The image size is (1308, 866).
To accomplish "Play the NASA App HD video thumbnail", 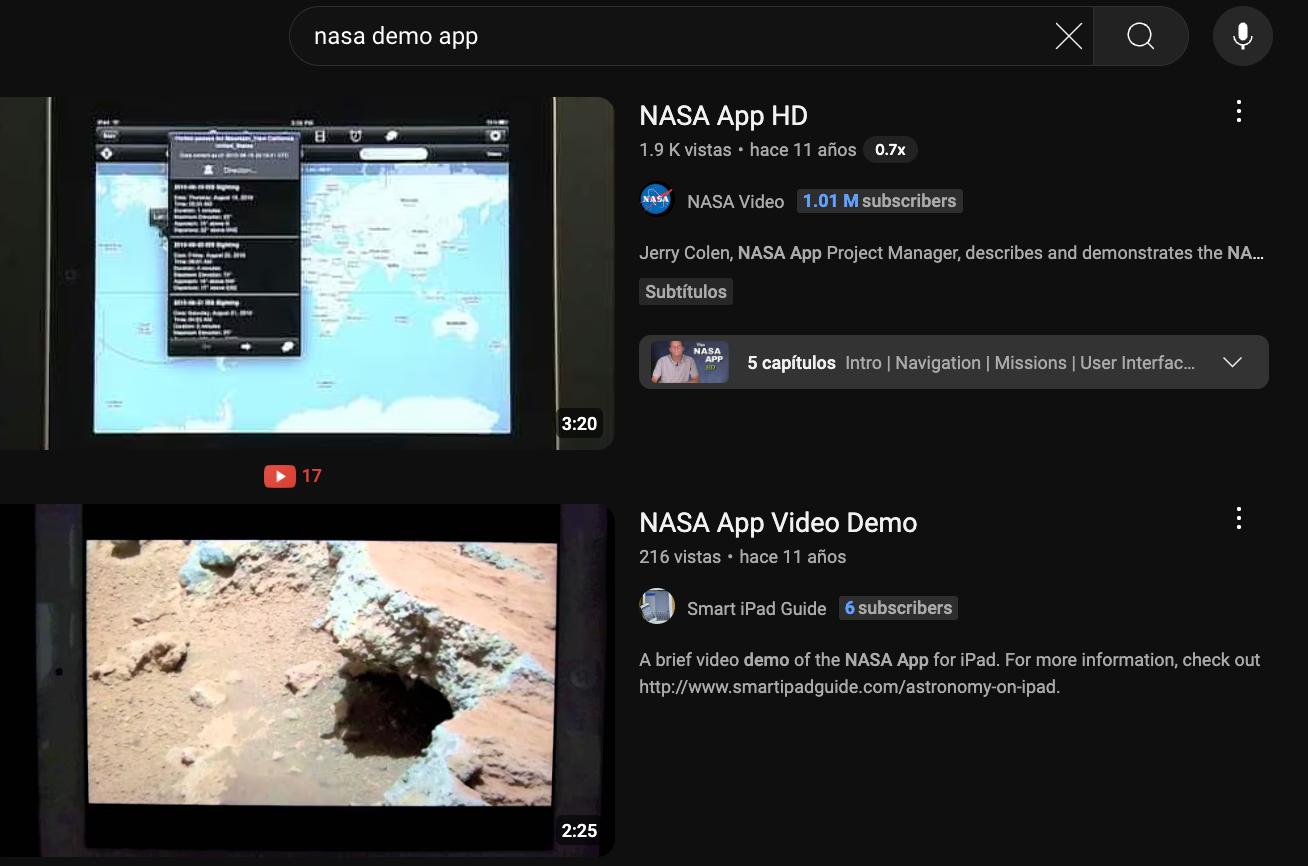I will coord(305,273).
